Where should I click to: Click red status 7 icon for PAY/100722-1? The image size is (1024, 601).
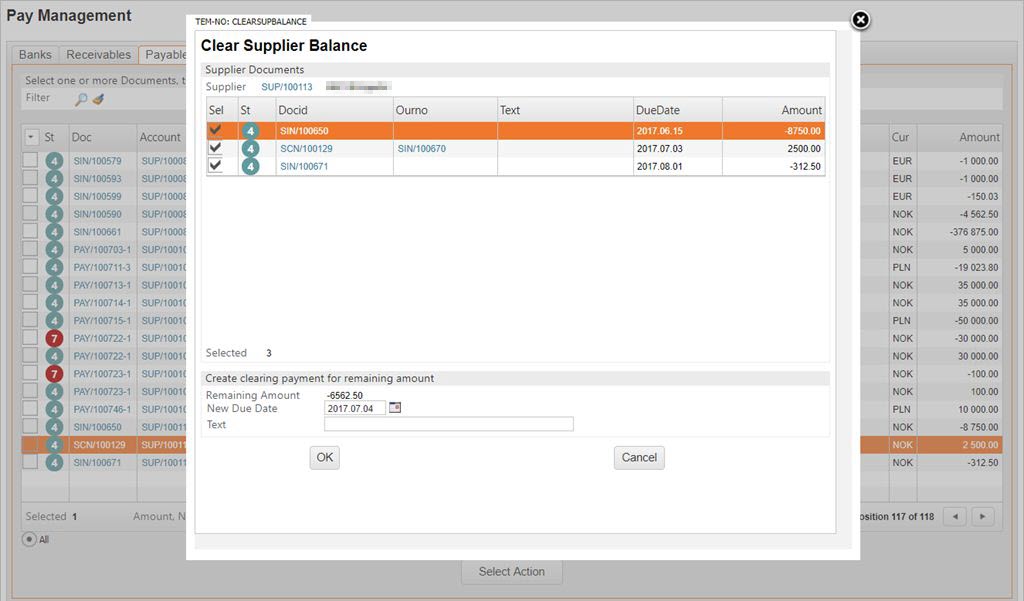coord(54,338)
